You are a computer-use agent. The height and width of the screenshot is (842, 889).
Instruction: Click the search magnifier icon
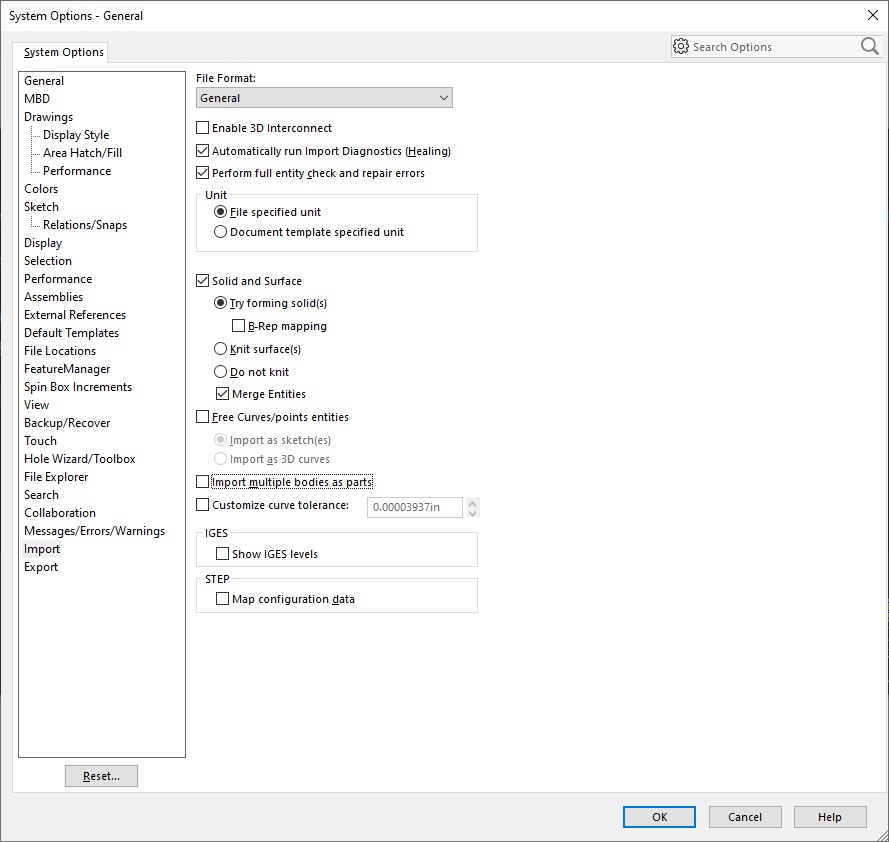[x=869, y=46]
